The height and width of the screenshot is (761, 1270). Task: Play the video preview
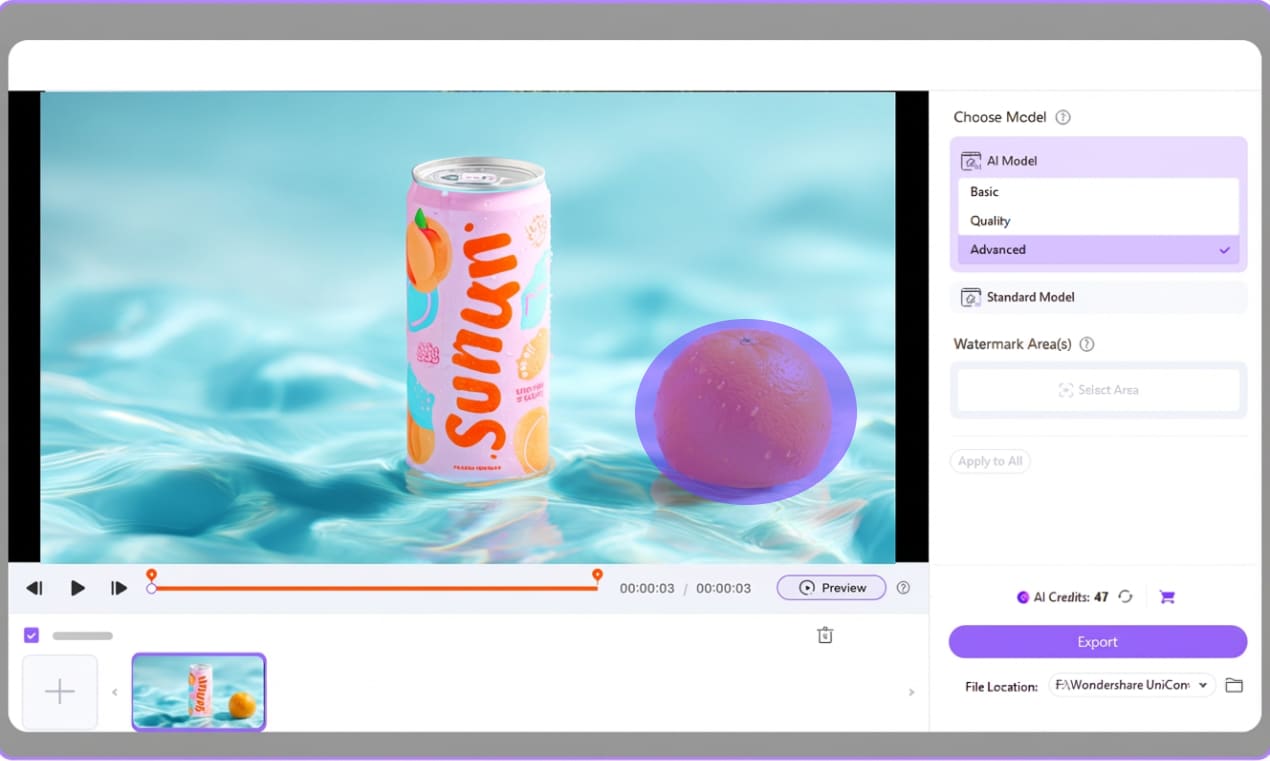(77, 588)
